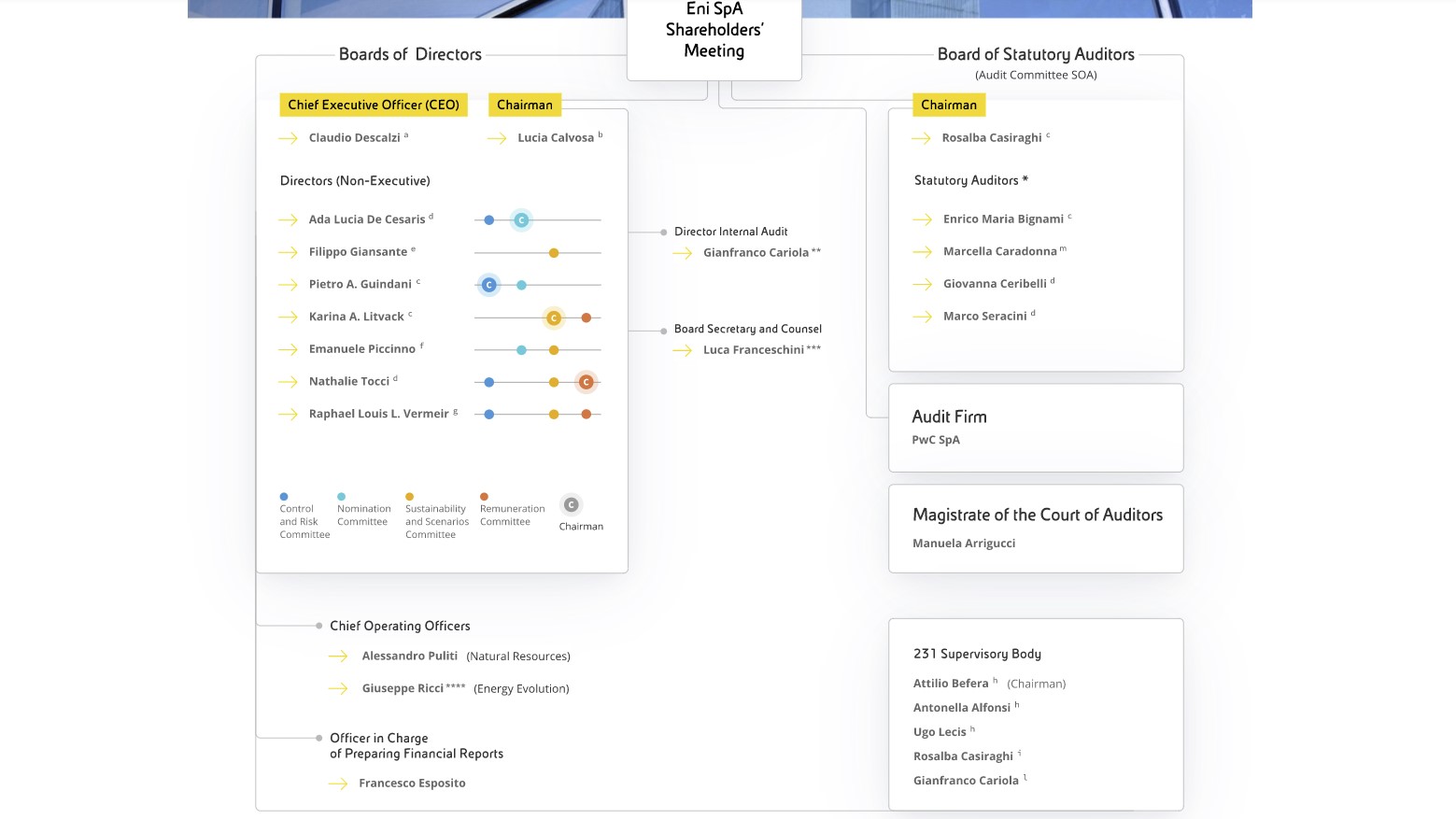The width and height of the screenshot is (1456, 819).
Task: Select the Chairman label above Rosalba Casiraghi
Action: 949,105
